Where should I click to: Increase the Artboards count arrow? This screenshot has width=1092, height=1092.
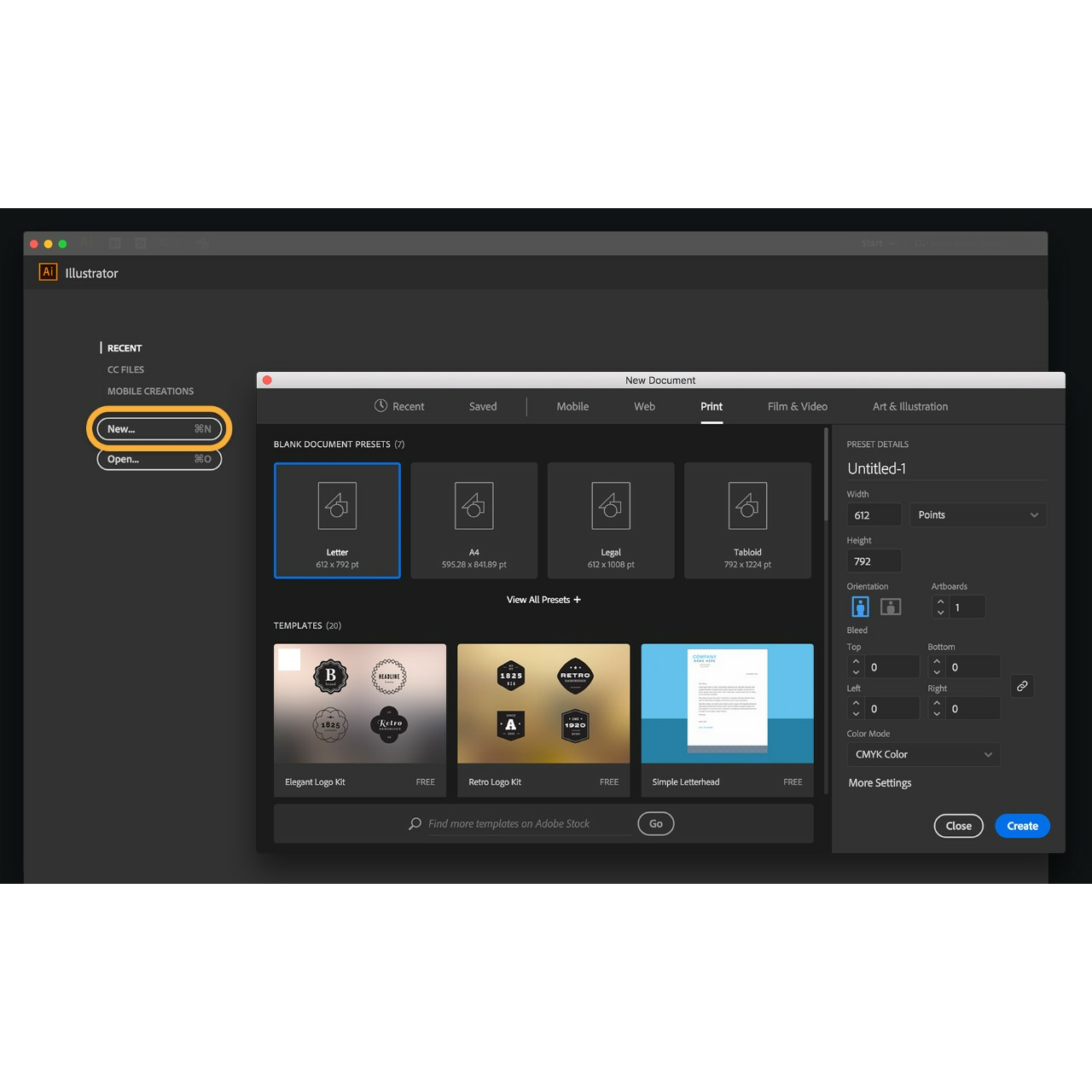tap(940, 601)
